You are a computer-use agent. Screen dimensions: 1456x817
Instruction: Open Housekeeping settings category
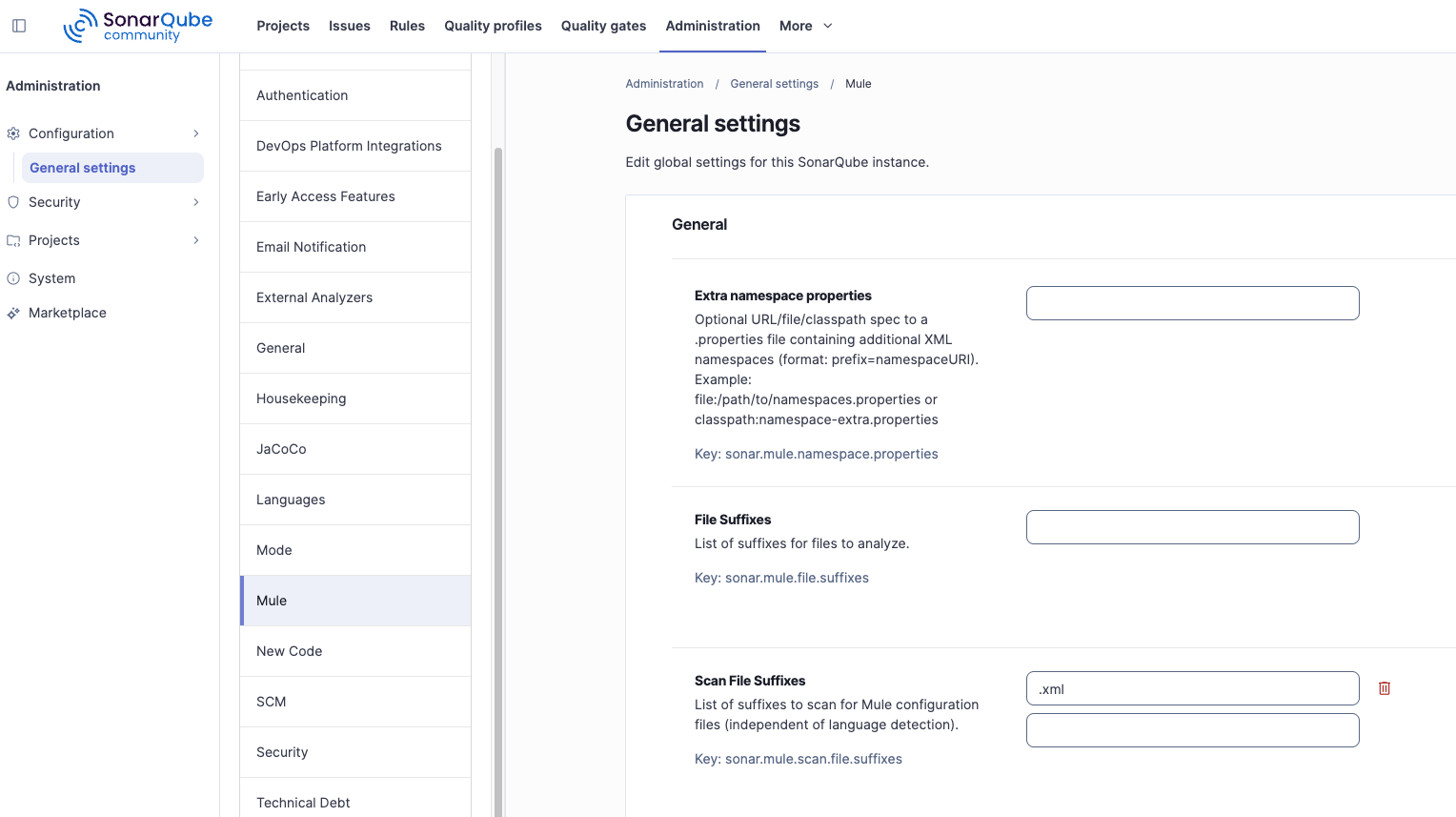pyautogui.click(x=355, y=398)
